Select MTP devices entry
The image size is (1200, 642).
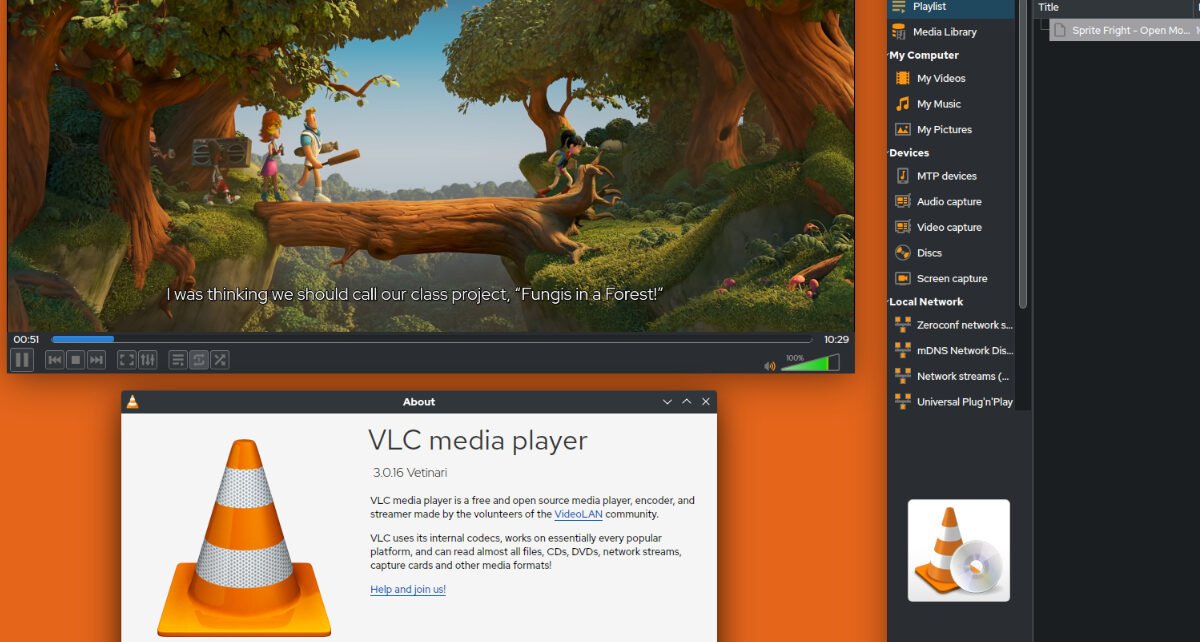pyautogui.click(x=951, y=176)
